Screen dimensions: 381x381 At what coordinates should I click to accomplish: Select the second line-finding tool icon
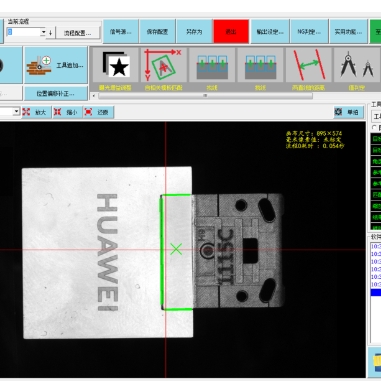pyautogui.click(x=260, y=69)
